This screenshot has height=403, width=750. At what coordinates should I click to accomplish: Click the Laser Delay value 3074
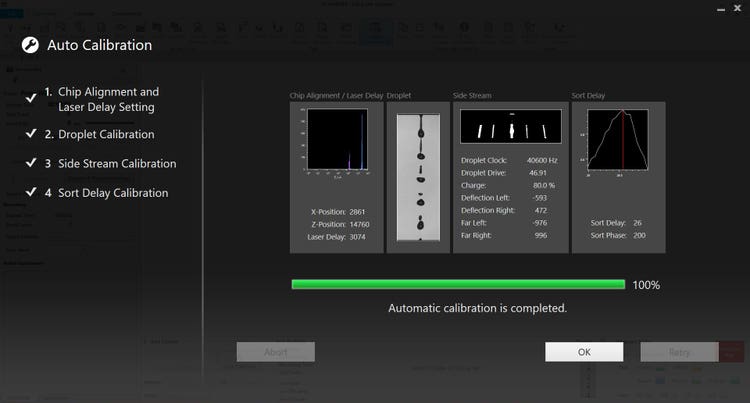point(357,237)
